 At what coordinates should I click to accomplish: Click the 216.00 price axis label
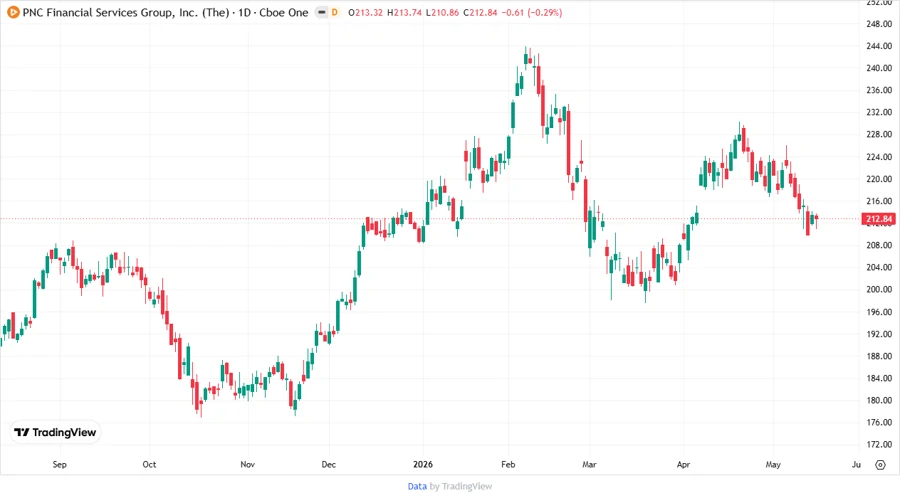pos(879,201)
